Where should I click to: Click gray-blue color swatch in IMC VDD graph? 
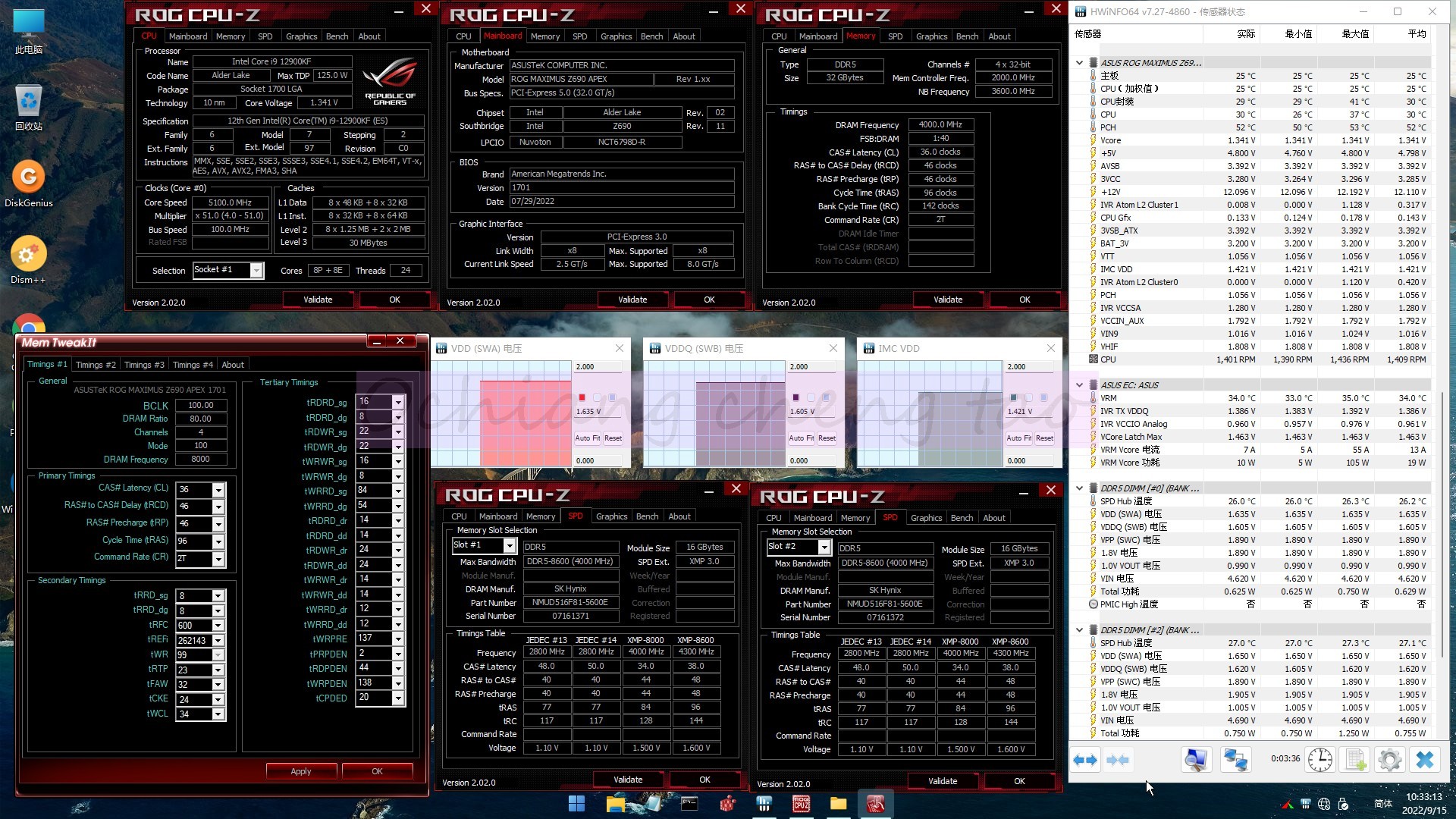[1013, 397]
